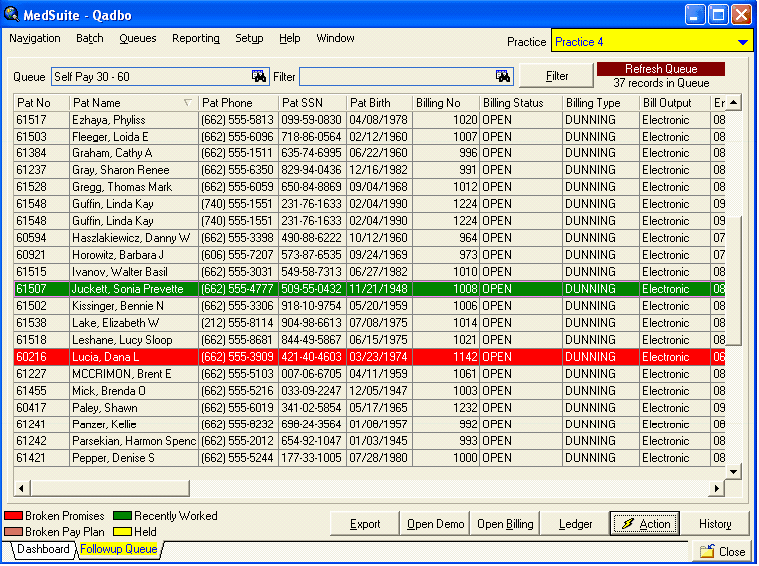
Task: Click the binoculars icon in Filter field
Action: click(503, 76)
